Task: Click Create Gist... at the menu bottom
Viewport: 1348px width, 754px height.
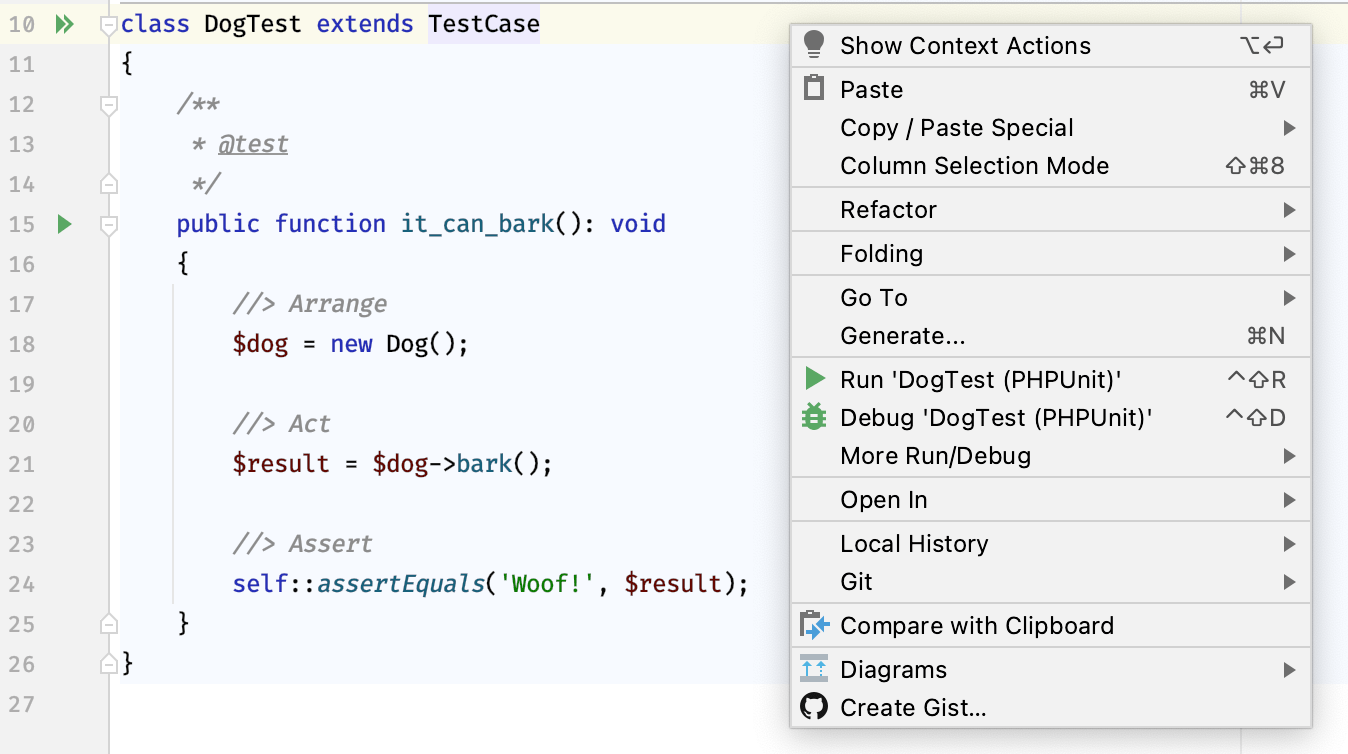Action: pyautogui.click(x=912, y=707)
